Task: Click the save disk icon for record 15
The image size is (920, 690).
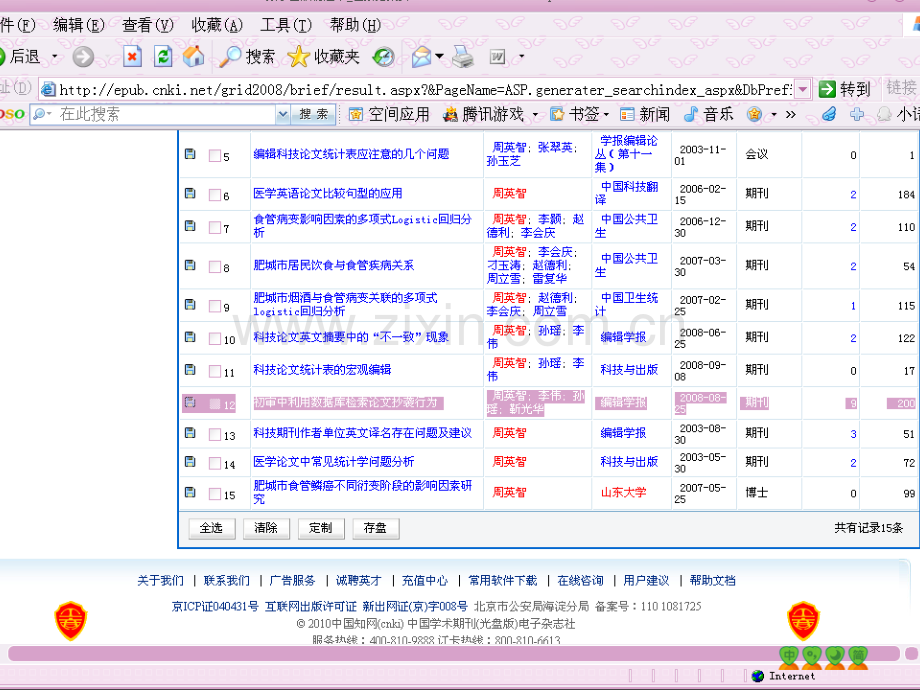Action: 190,493
